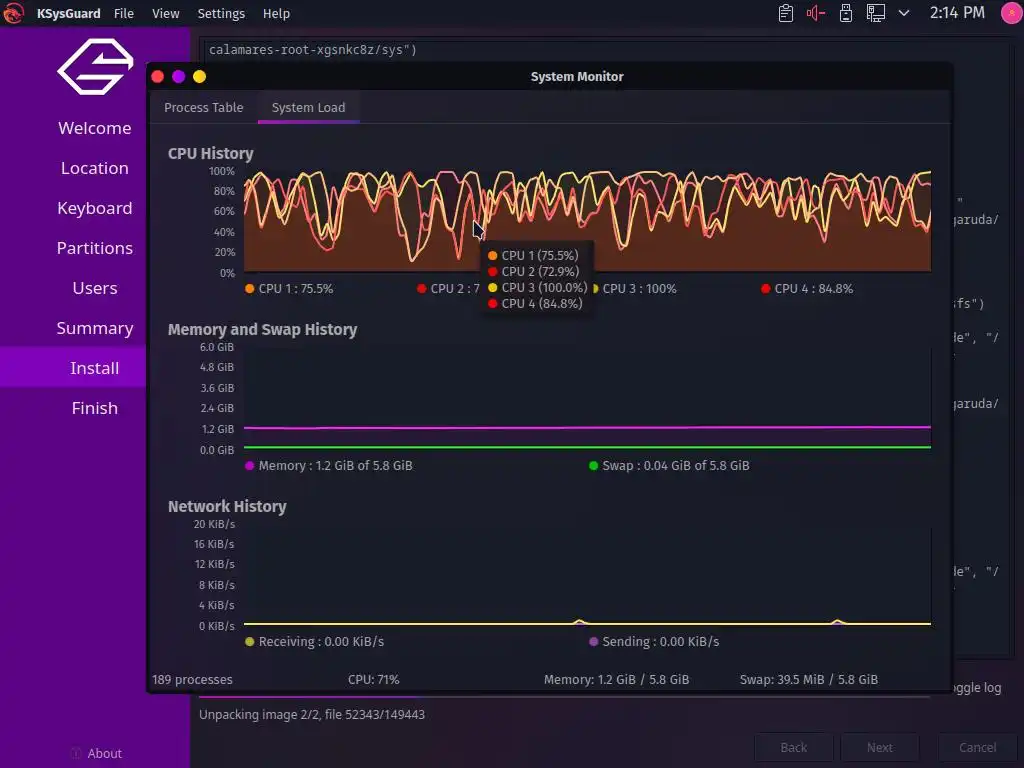Click the Network History graph
1024x768 pixels.
587,575
